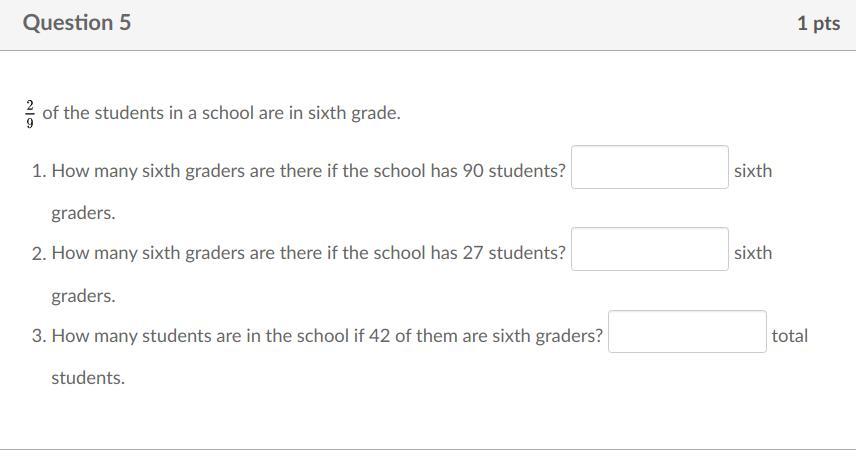Click list number 3 of the questions
This screenshot has width=856, height=457.
coord(38,336)
